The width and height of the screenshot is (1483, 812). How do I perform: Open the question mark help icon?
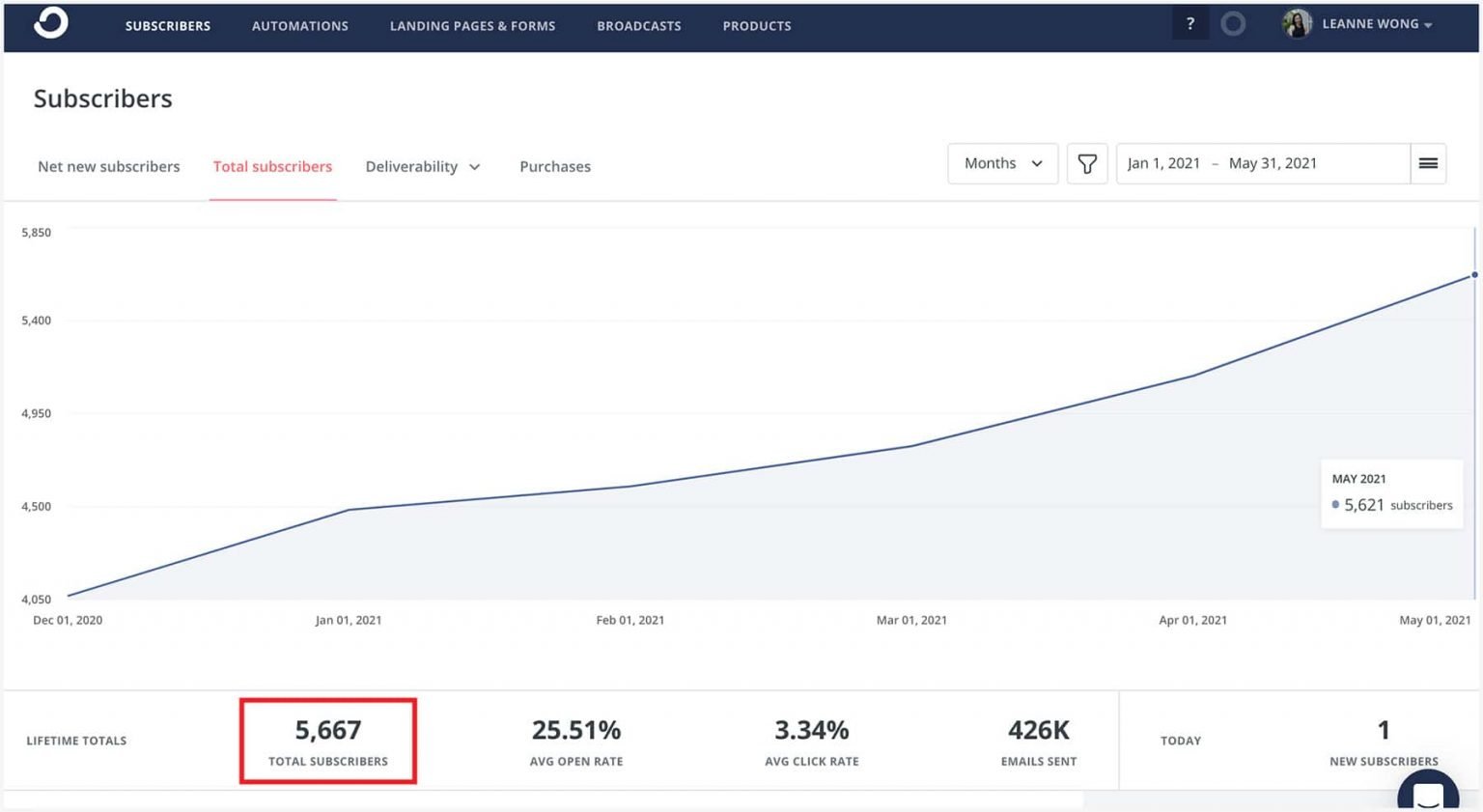(x=1190, y=22)
